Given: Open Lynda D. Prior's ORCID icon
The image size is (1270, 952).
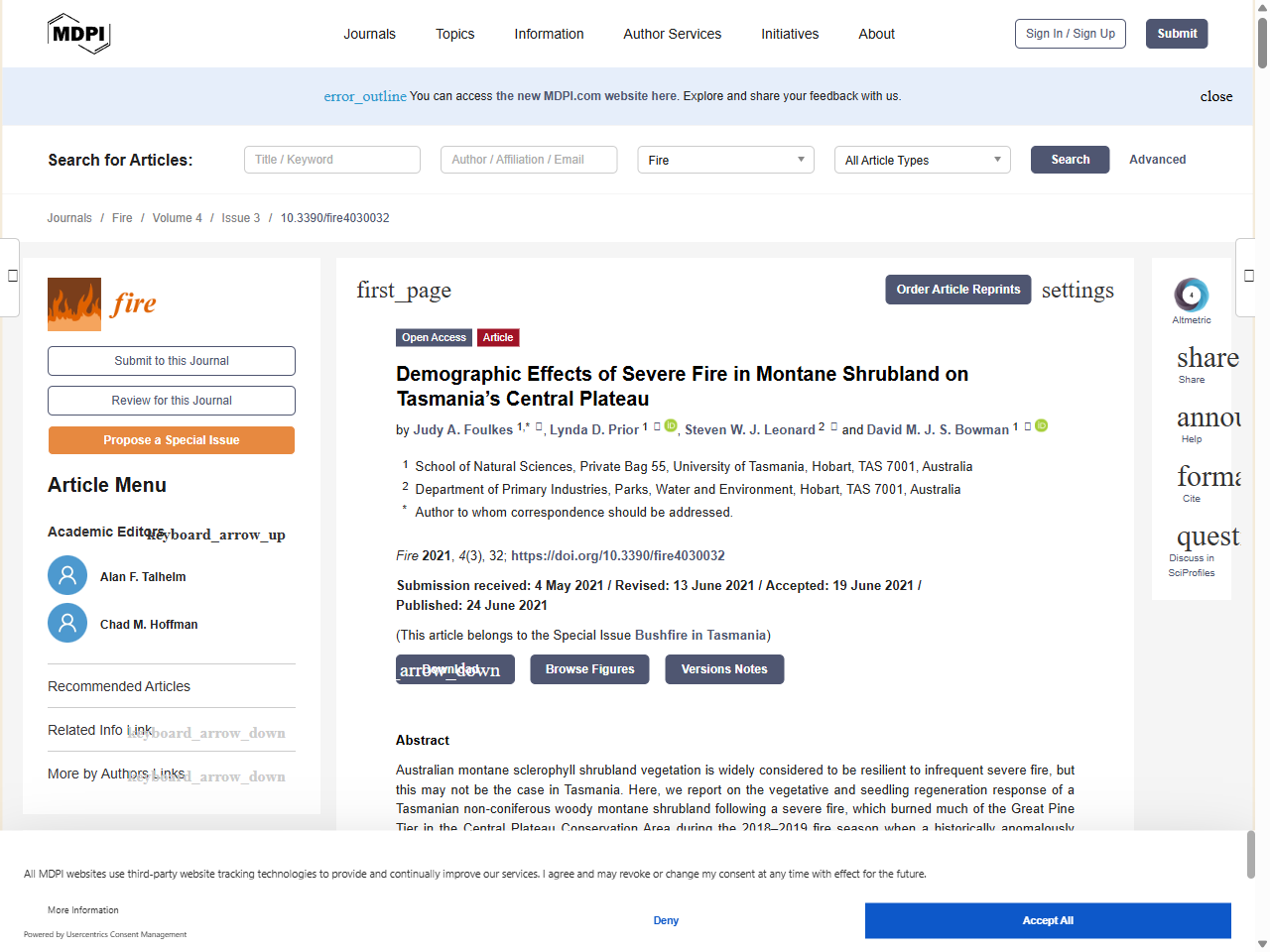Looking at the screenshot, I should [x=671, y=426].
